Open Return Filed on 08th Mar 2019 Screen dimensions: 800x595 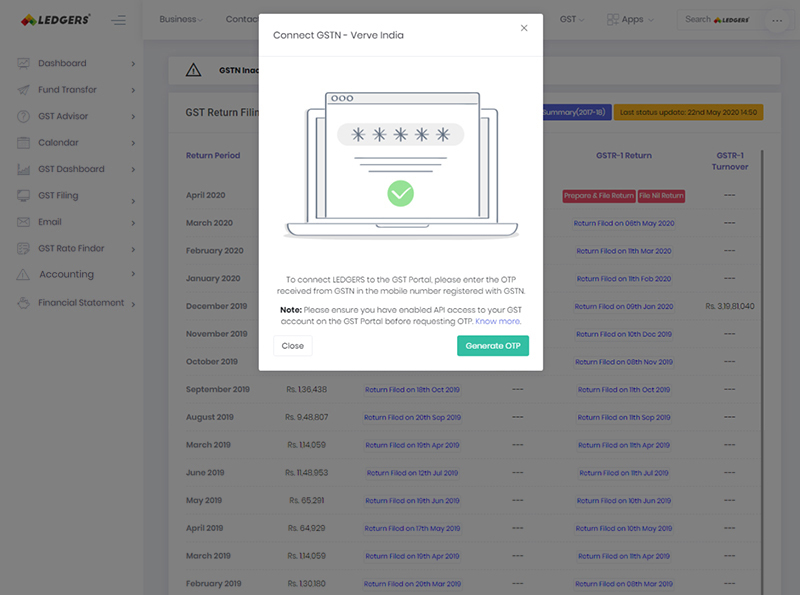pos(624,584)
